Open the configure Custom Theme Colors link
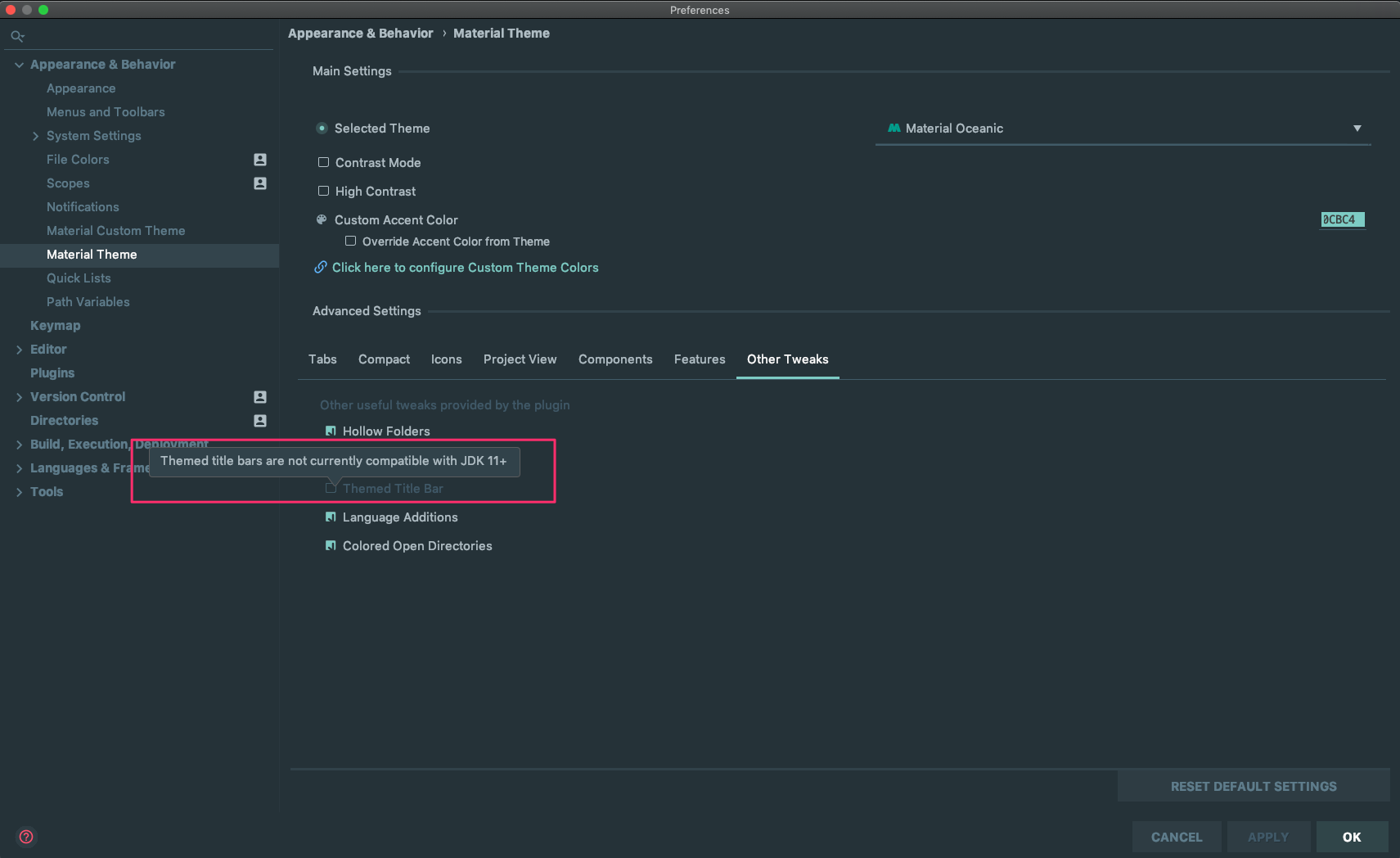This screenshot has width=1400, height=858. click(x=465, y=268)
